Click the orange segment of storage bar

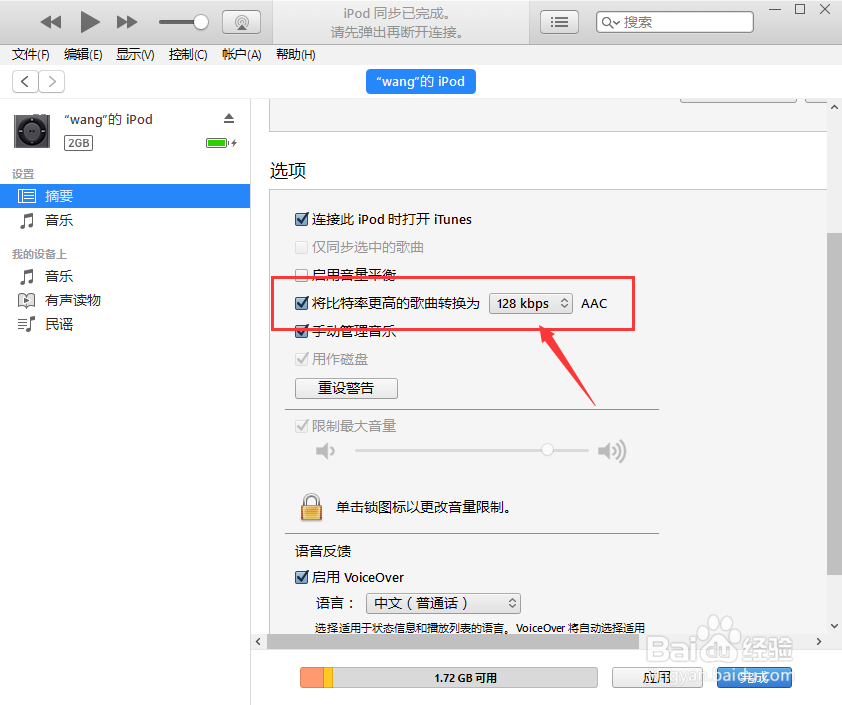(312, 678)
